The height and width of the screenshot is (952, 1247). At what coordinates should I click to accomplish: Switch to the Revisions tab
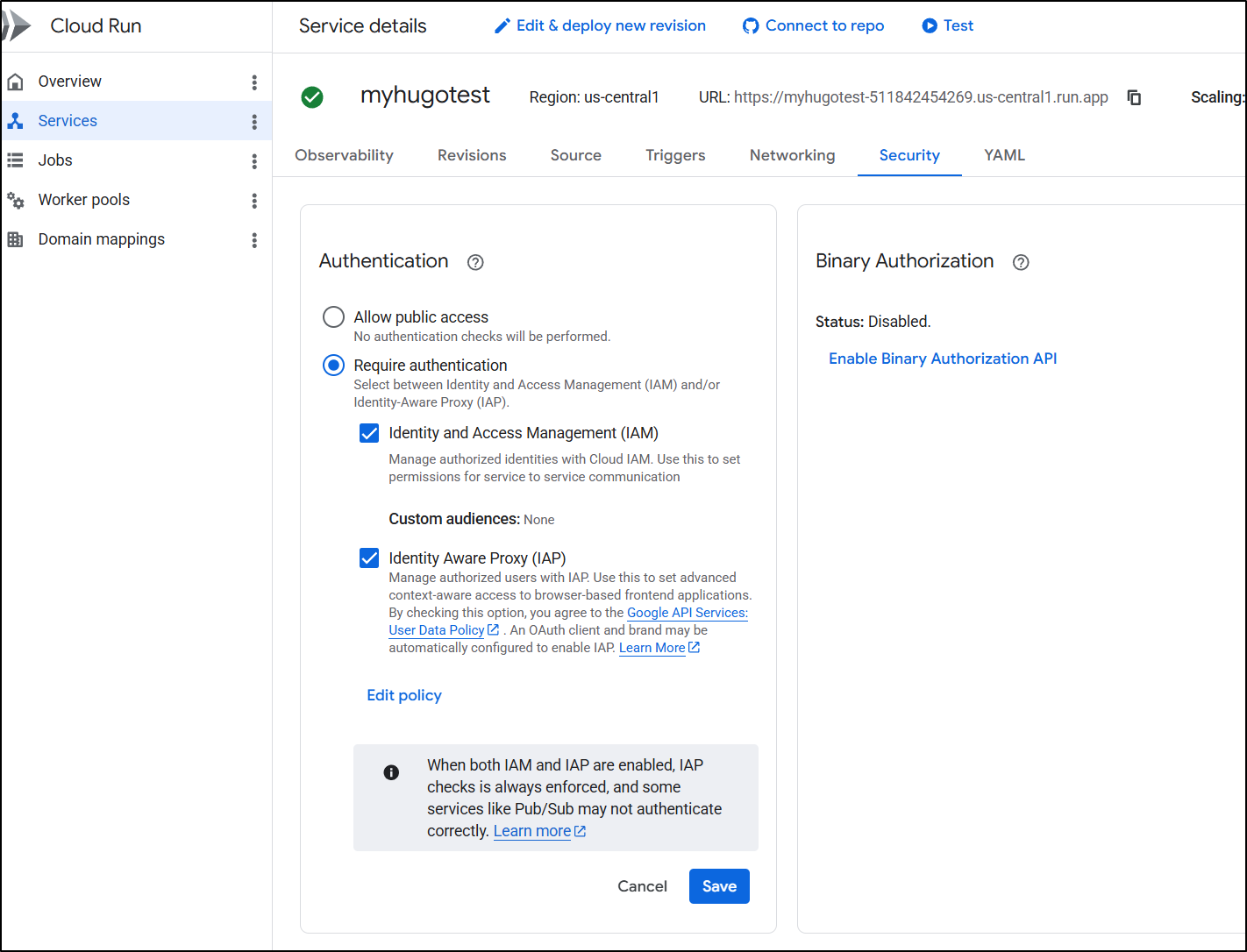(472, 155)
